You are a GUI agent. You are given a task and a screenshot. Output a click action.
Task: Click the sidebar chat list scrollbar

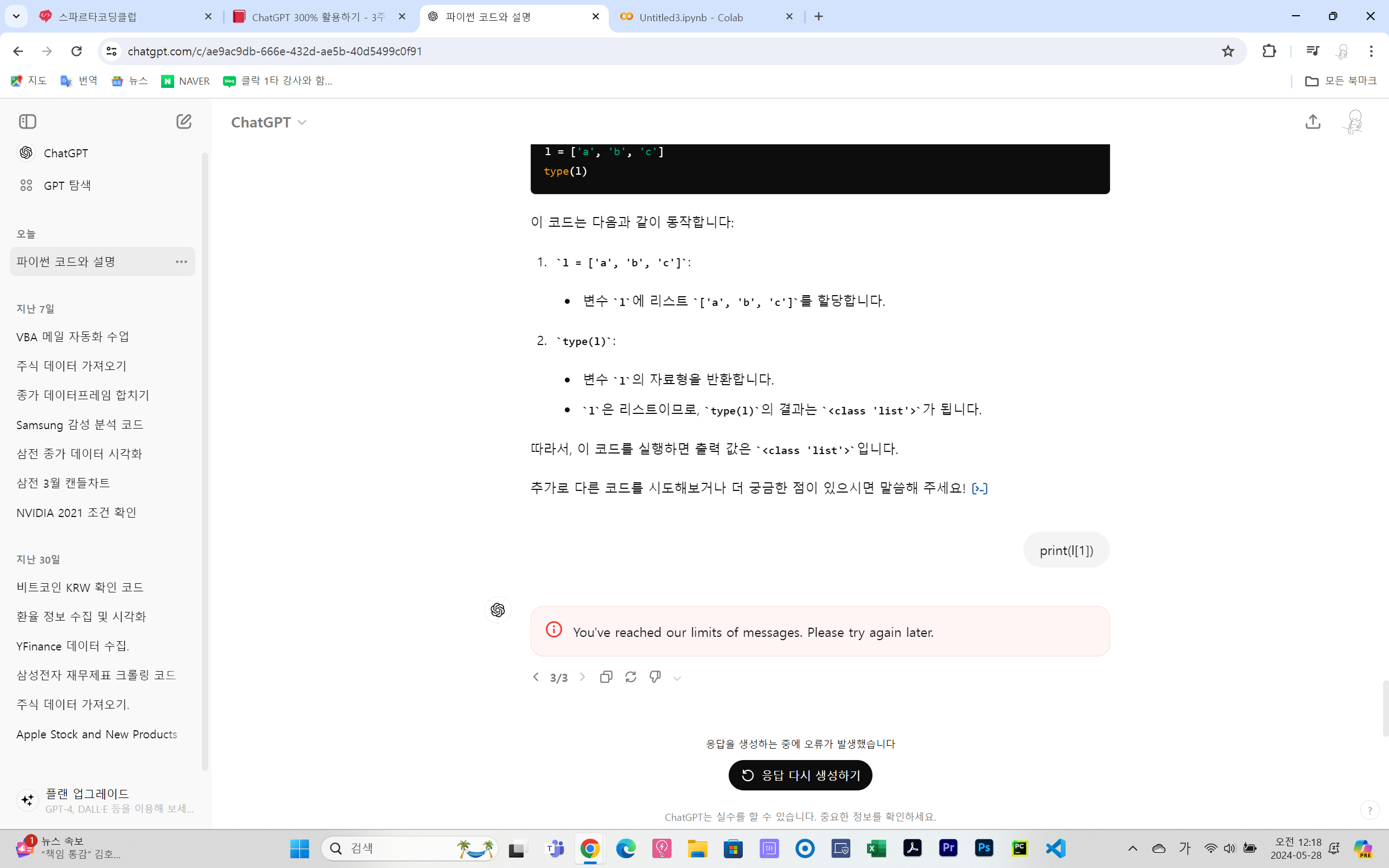[205, 462]
